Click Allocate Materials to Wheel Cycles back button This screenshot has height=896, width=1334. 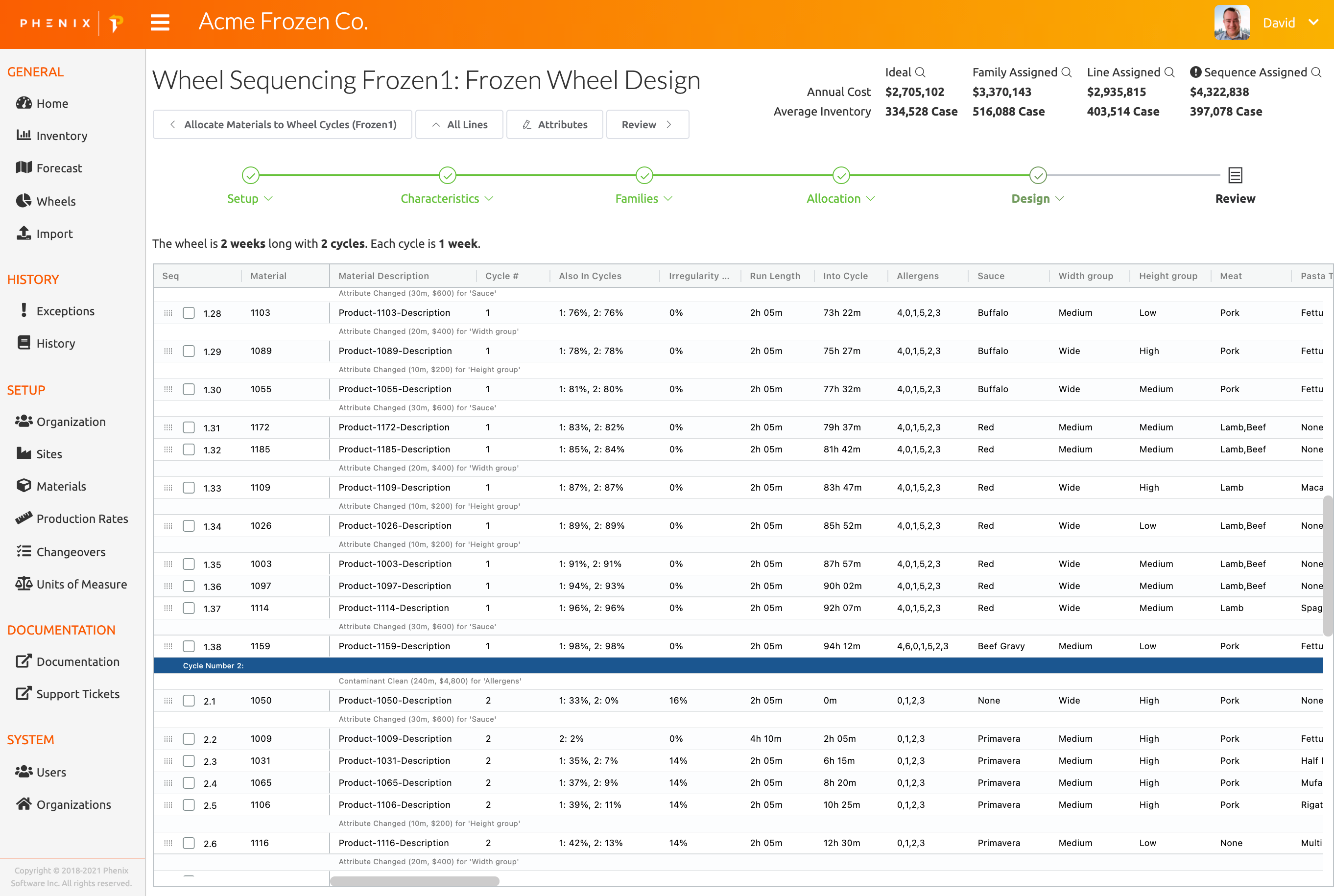(283, 124)
